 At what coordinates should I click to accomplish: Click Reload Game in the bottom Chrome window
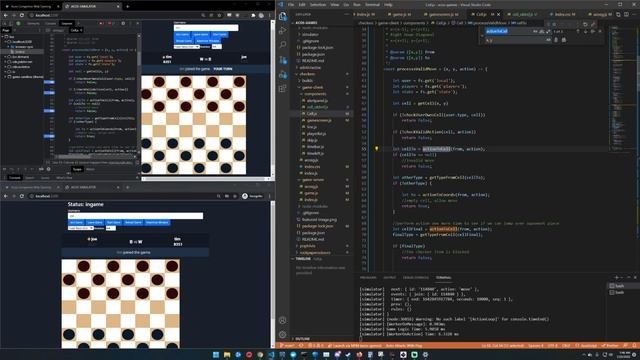[133, 222]
